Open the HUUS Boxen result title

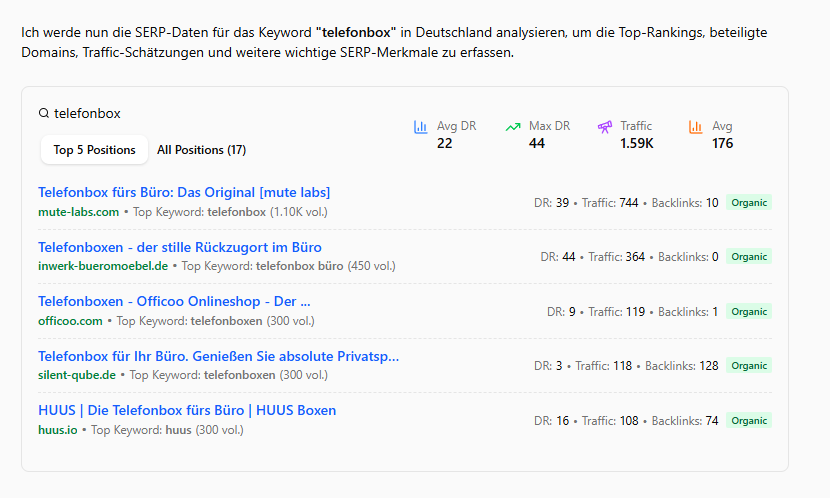click(187, 410)
